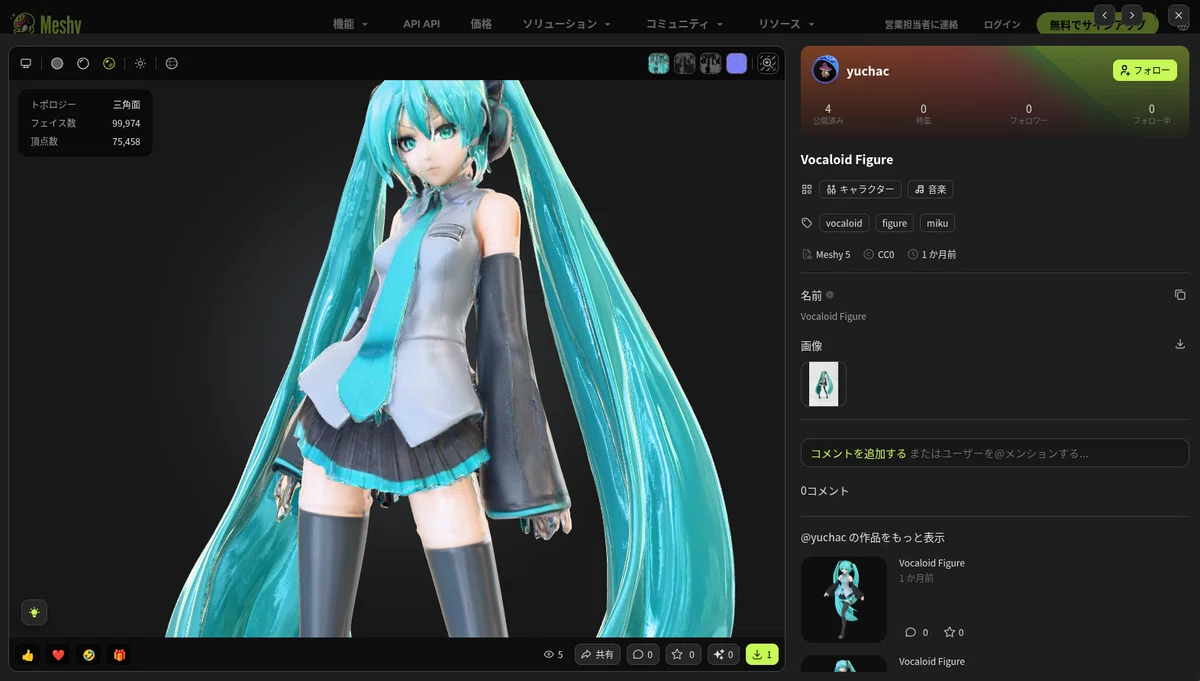Click comment icon on first related model
This screenshot has width=1200, height=681.
coord(910,632)
